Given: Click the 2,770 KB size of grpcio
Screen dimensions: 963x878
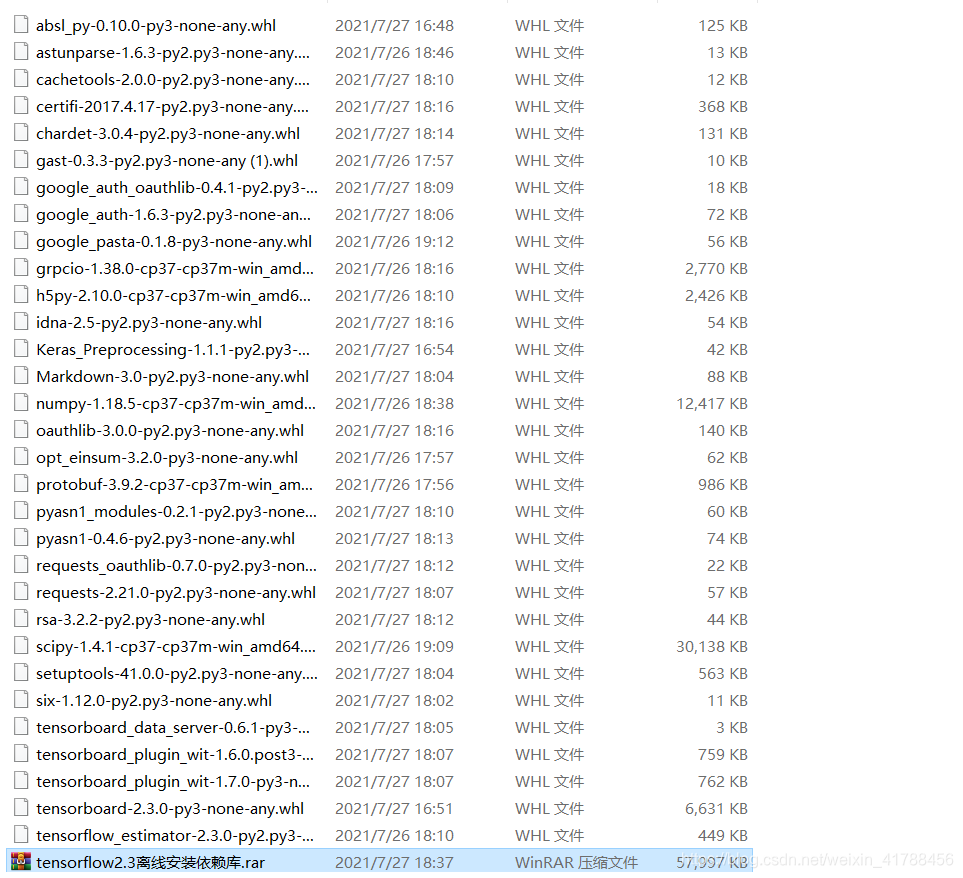Looking at the screenshot, I should 716,268.
